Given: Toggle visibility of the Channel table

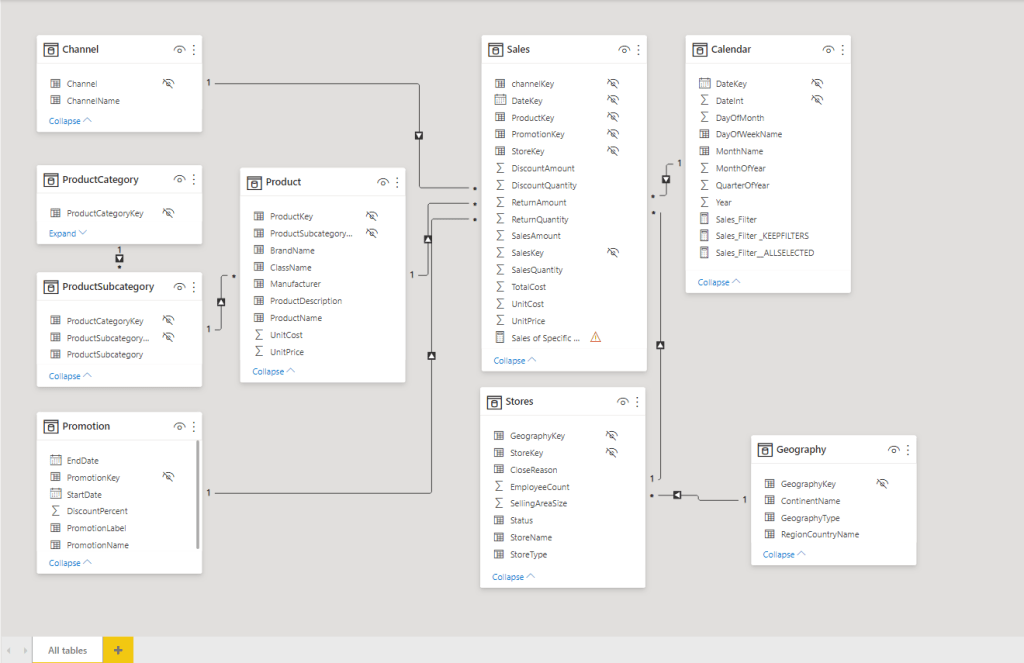Looking at the screenshot, I should click(179, 49).
